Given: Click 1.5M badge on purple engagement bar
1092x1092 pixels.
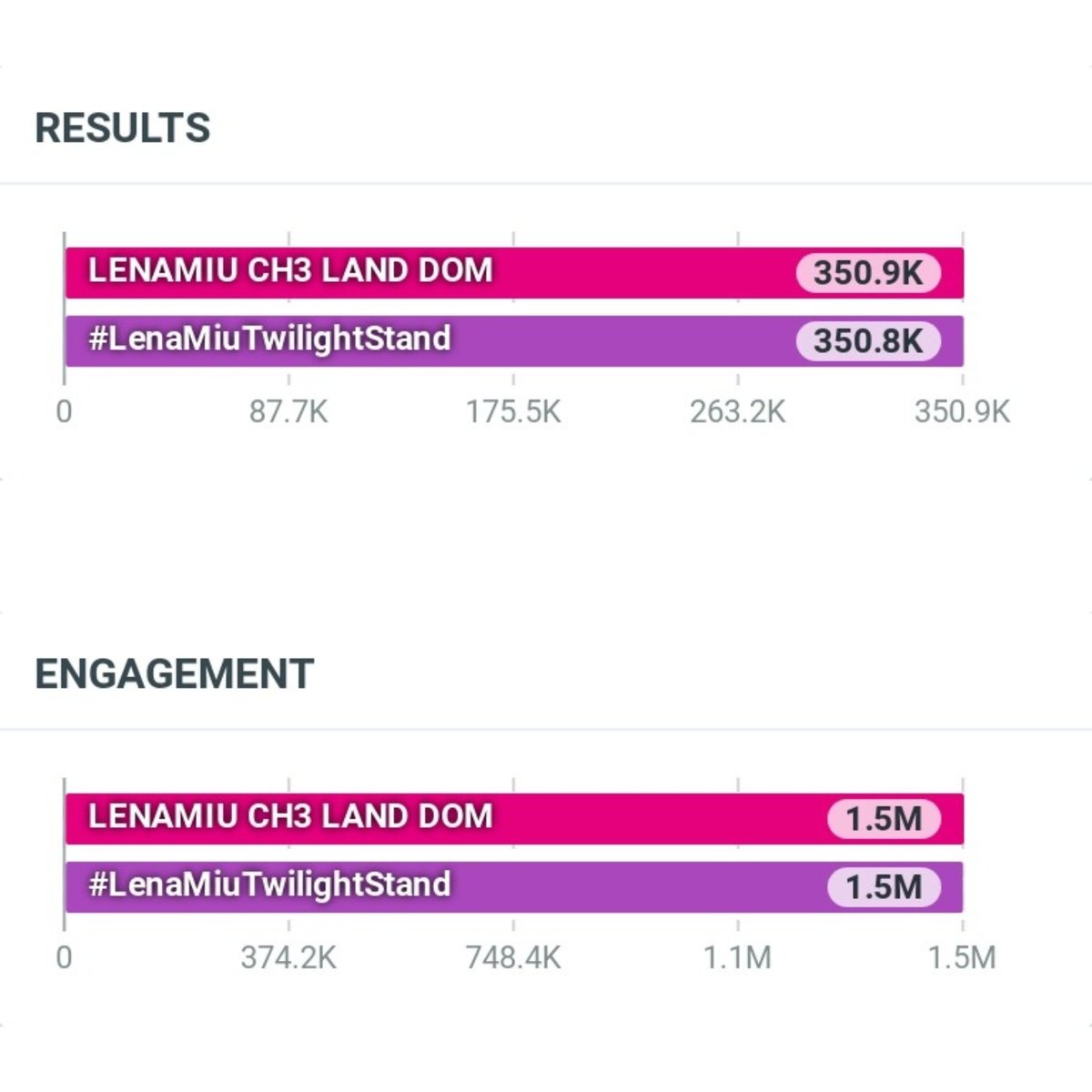Looking at the screenshot, I should [x=884, y=886].
